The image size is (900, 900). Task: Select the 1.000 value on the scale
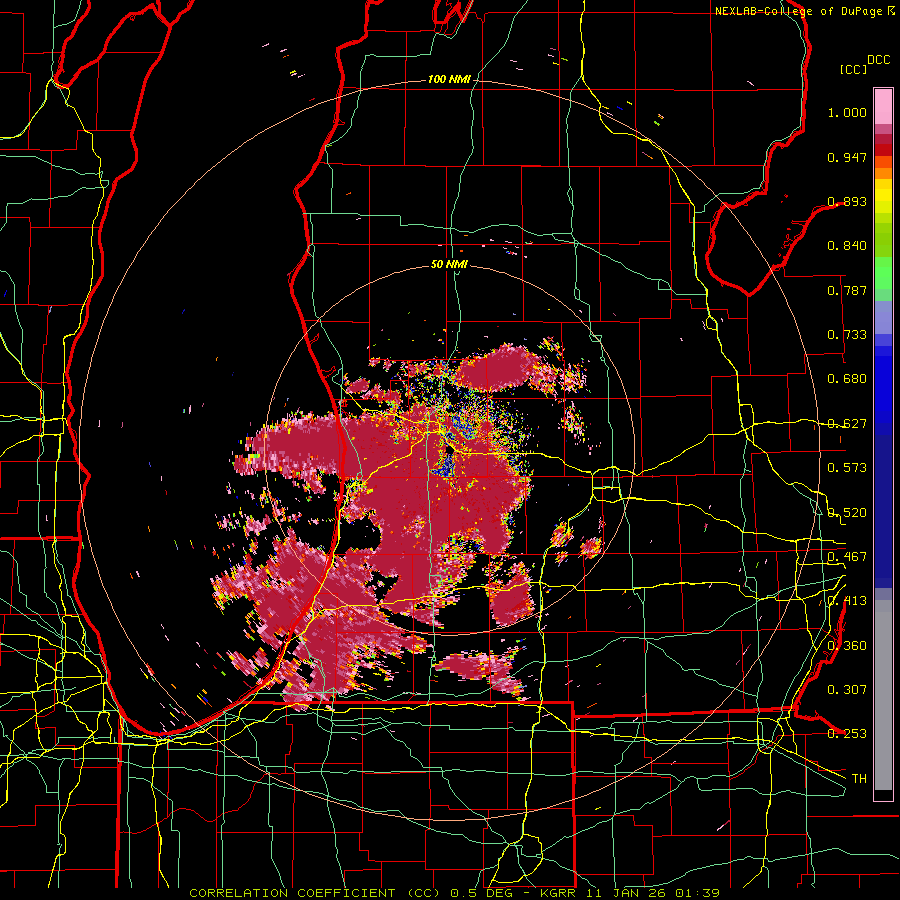(847, 112)
